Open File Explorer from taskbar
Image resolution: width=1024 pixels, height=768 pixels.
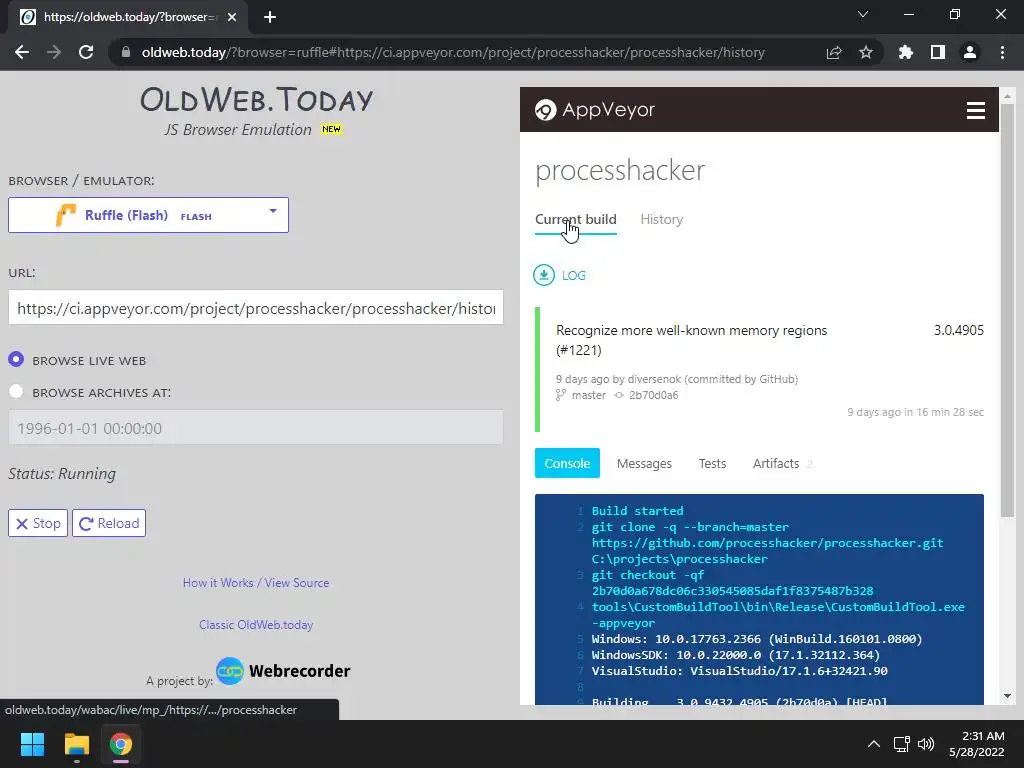tap(76, 744)
